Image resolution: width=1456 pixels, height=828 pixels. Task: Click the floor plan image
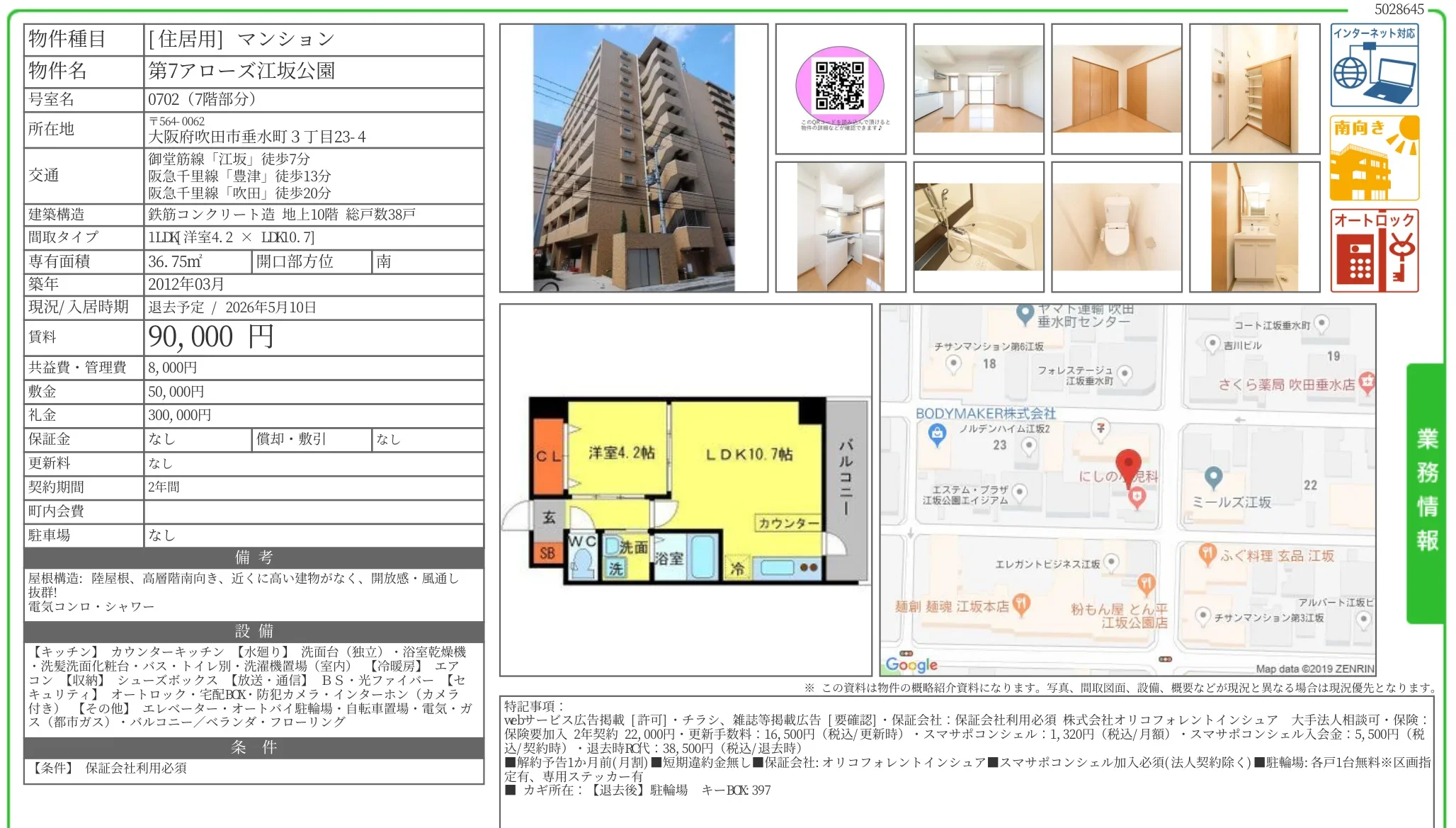[x=685, y=489]
